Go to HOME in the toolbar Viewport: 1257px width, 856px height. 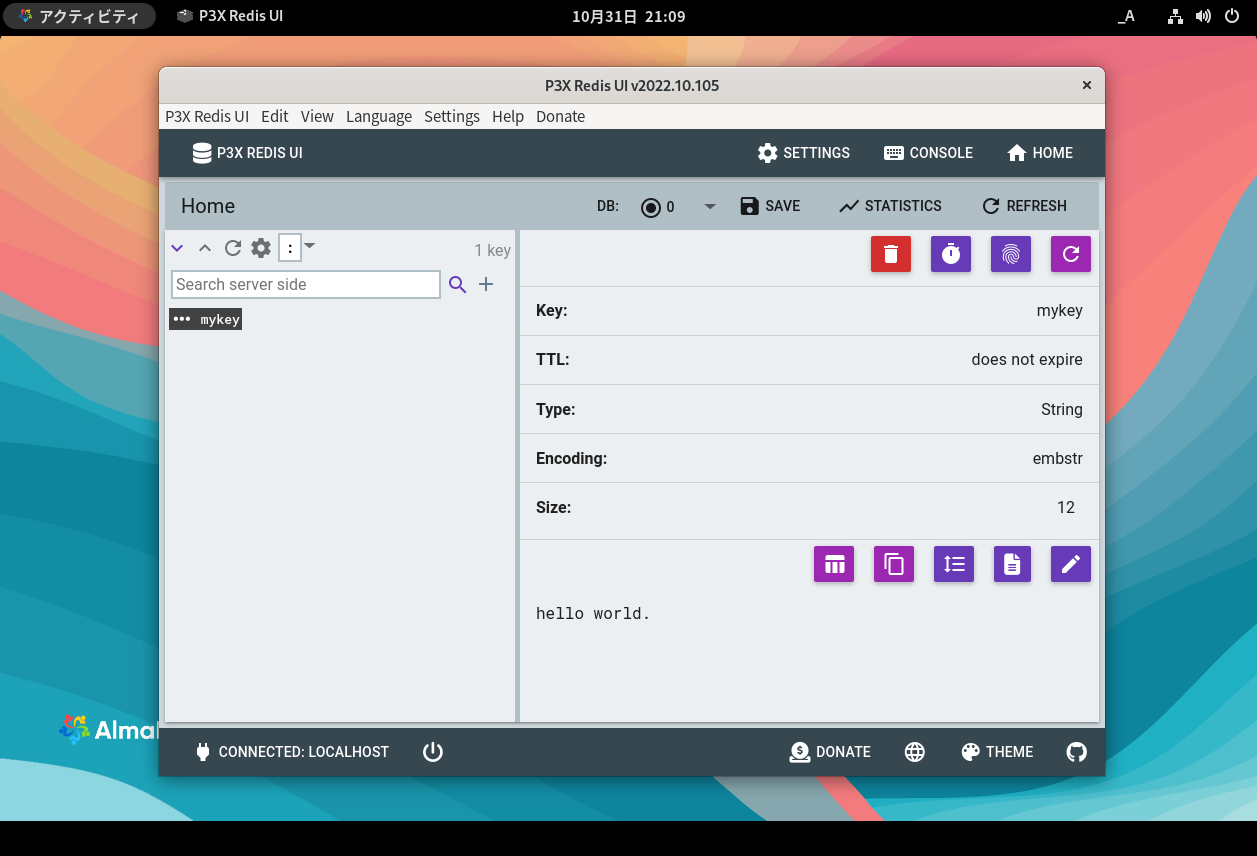coord(1040,153)
